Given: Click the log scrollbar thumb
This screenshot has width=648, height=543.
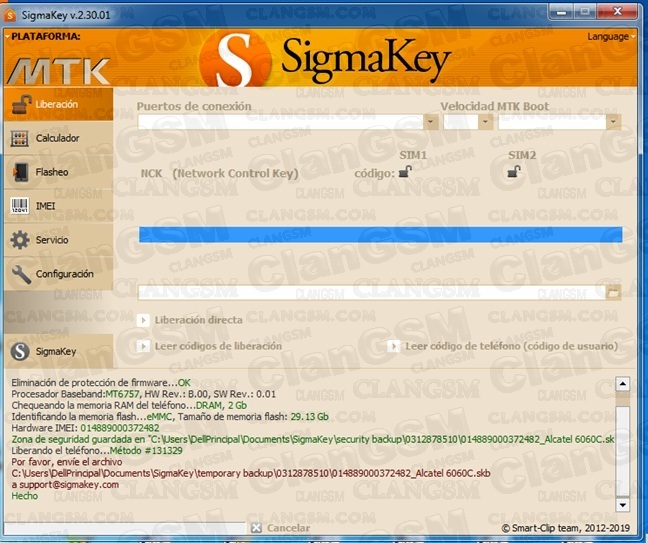Looking at the screenshot, I should [622, 450].
